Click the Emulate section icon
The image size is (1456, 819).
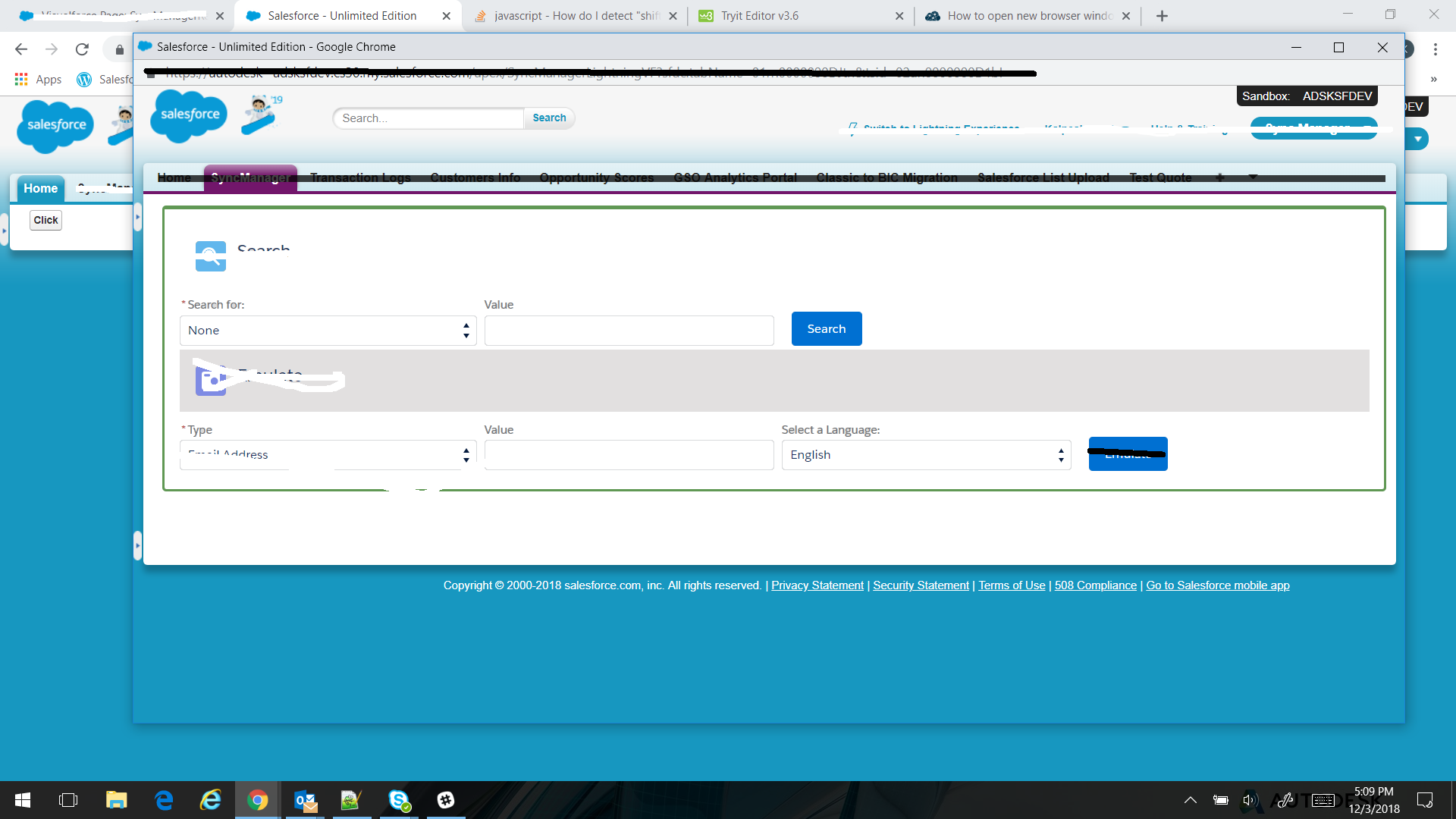[211, 381]
